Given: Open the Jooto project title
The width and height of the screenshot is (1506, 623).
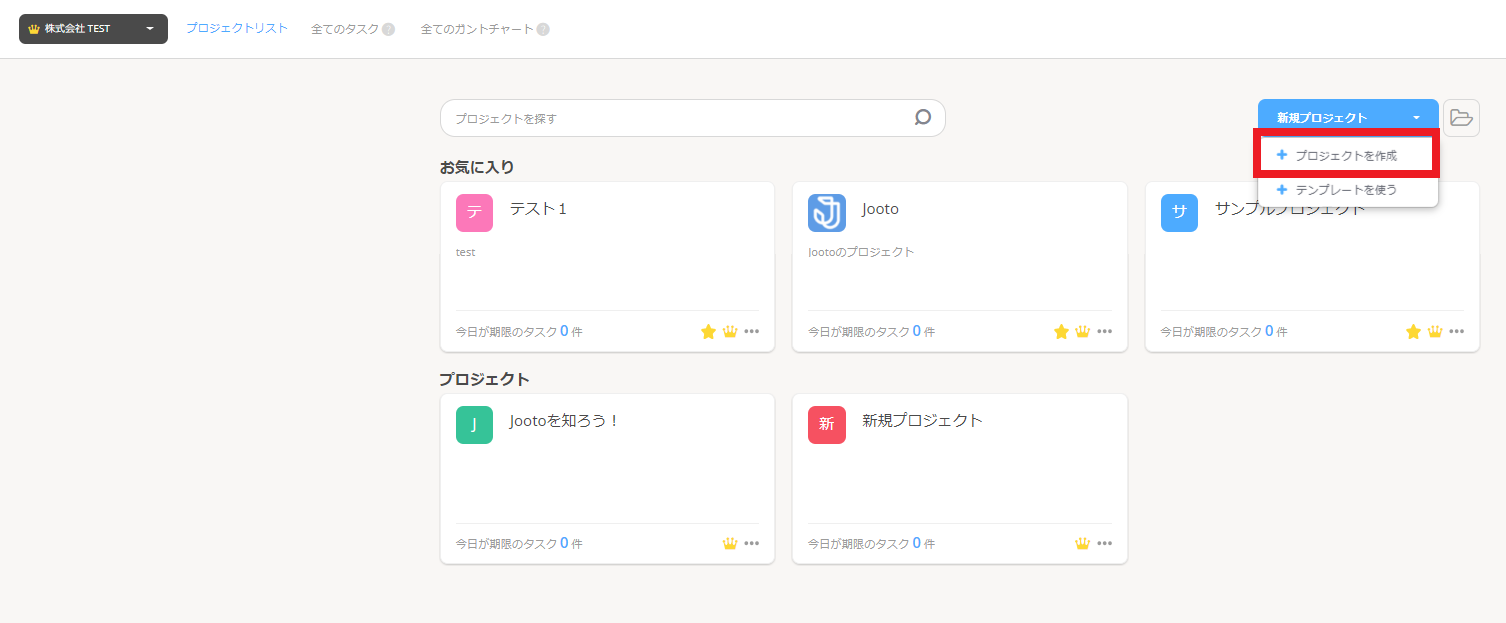Looking at the screenshot, I should (881, 209).
